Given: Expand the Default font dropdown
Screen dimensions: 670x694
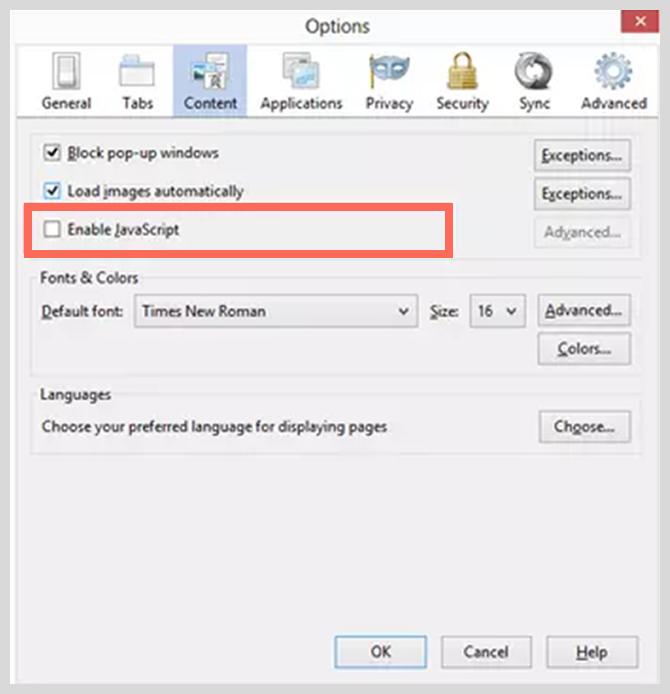Looking at the screenshot, I should [276, 311].
